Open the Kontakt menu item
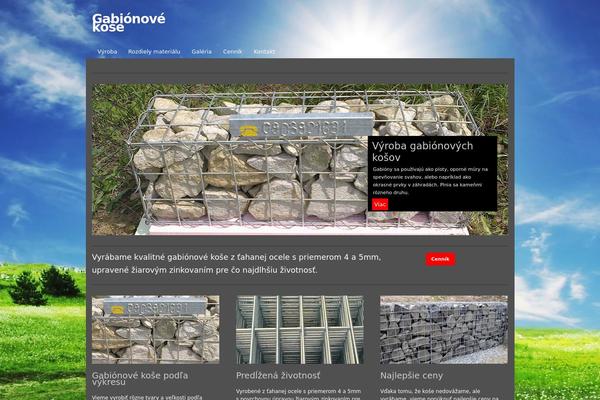600x400 pixels. tap(264, 52)
